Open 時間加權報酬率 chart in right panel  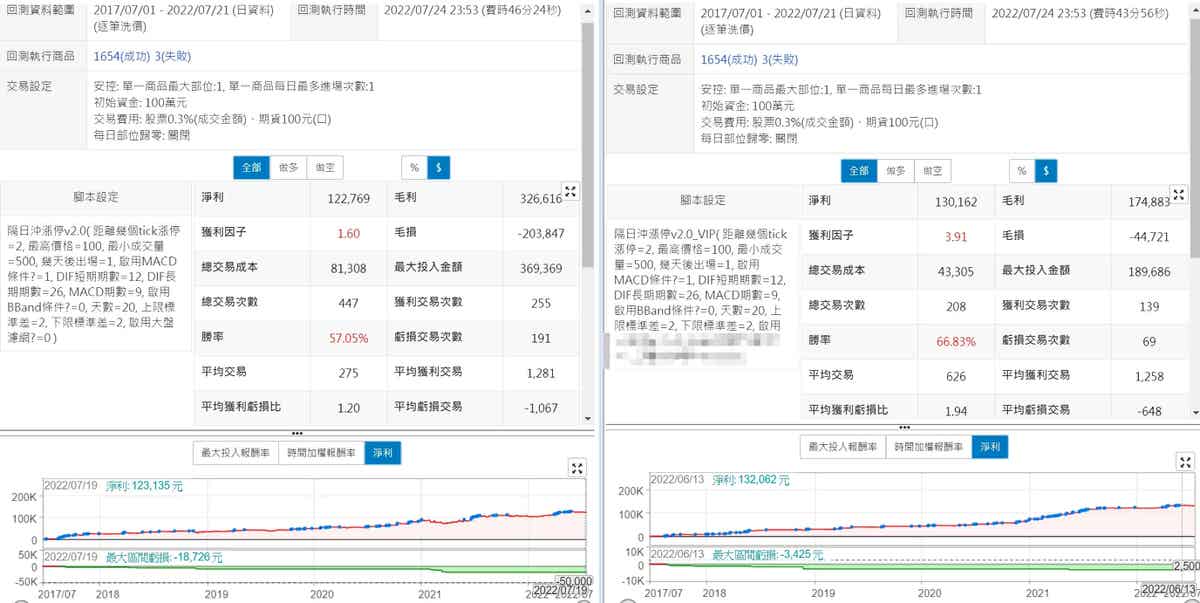pos(928,448)
